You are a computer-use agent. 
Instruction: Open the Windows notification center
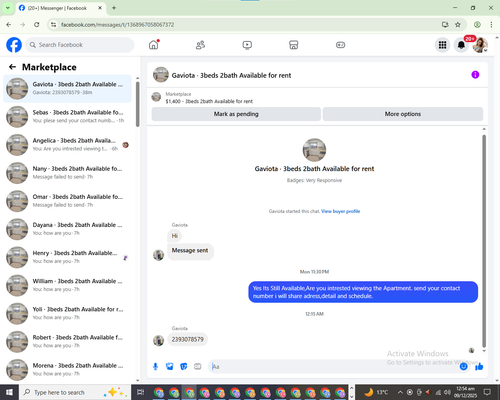coord(487,392)
